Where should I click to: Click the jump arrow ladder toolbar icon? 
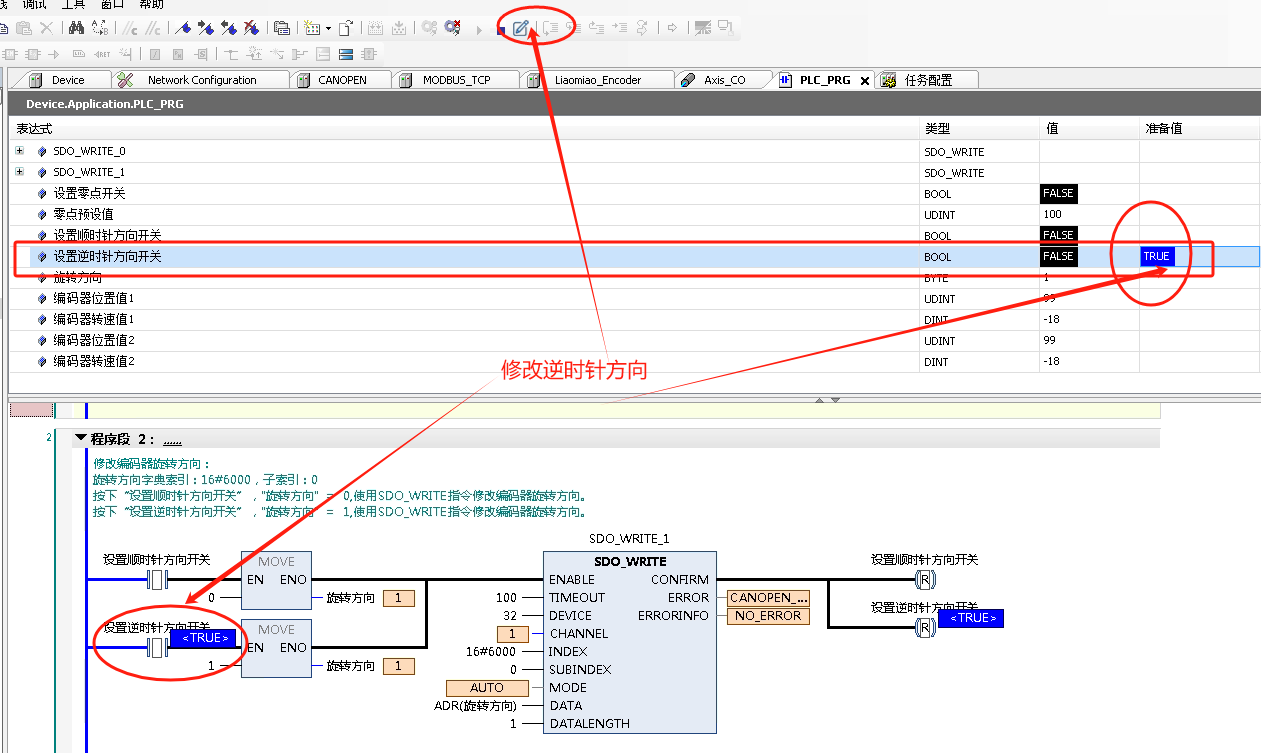[54, 54]
